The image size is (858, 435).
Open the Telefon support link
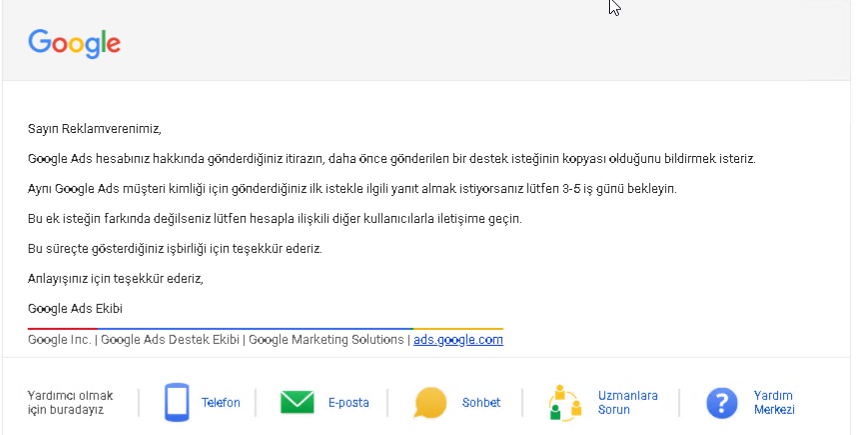[x=221, y=403]
